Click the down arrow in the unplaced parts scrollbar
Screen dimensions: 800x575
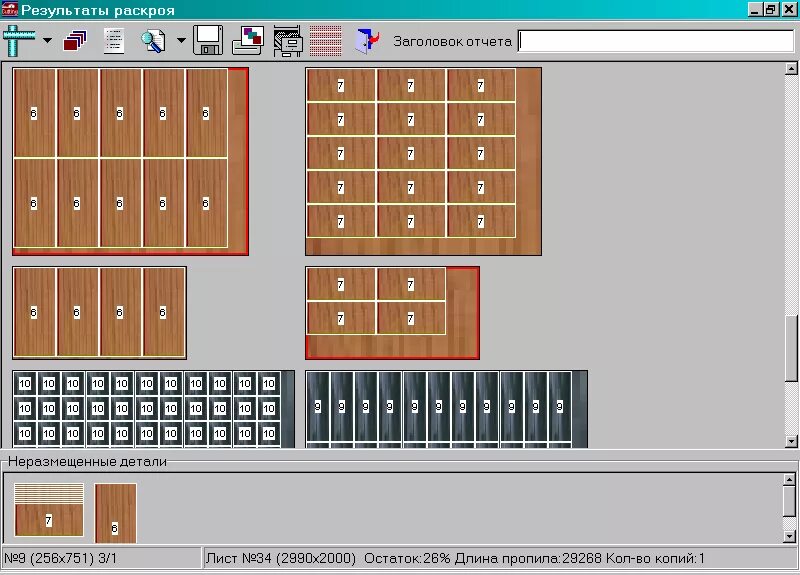pyautogui.click(x=789, y=536)
